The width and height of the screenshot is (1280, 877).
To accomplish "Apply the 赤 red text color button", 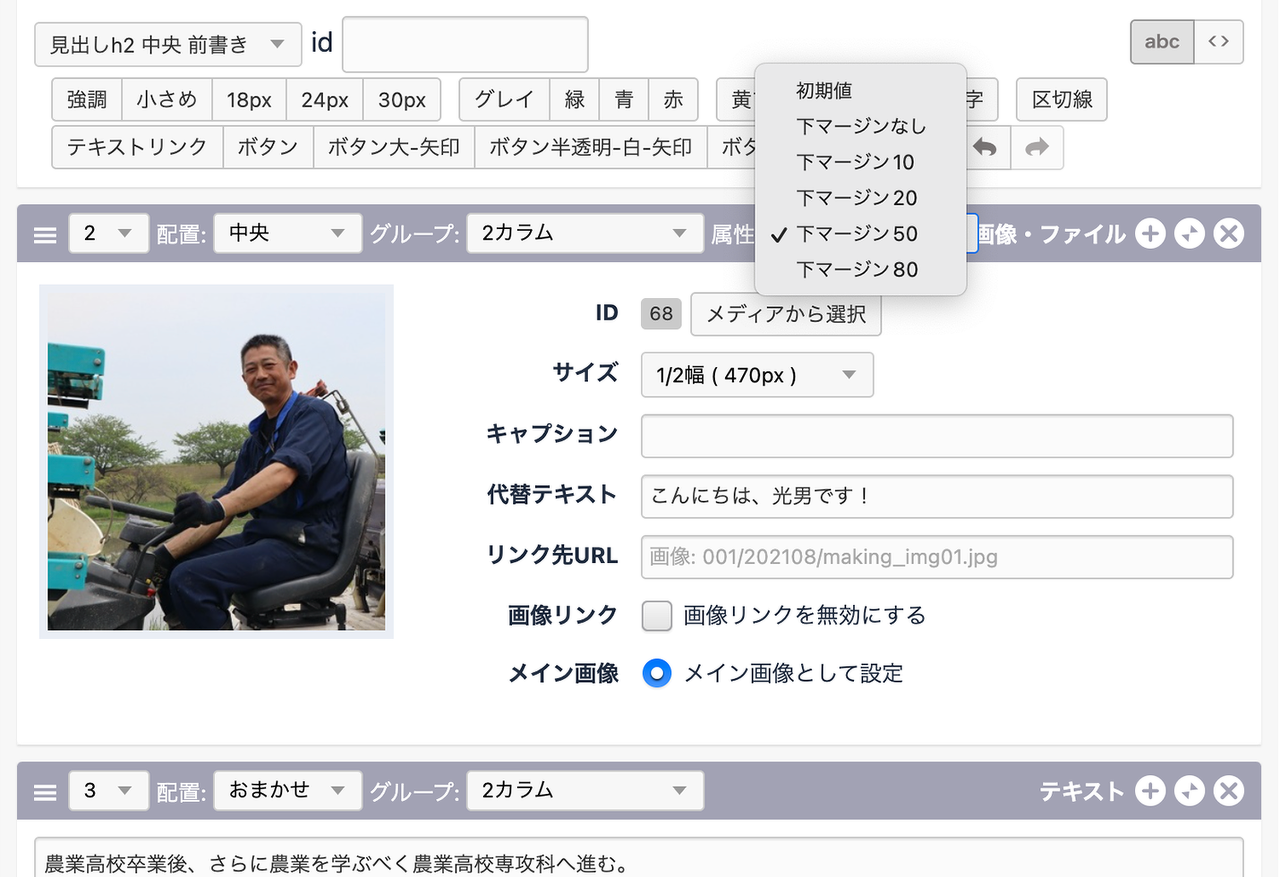I will click(x=673, y=100).
